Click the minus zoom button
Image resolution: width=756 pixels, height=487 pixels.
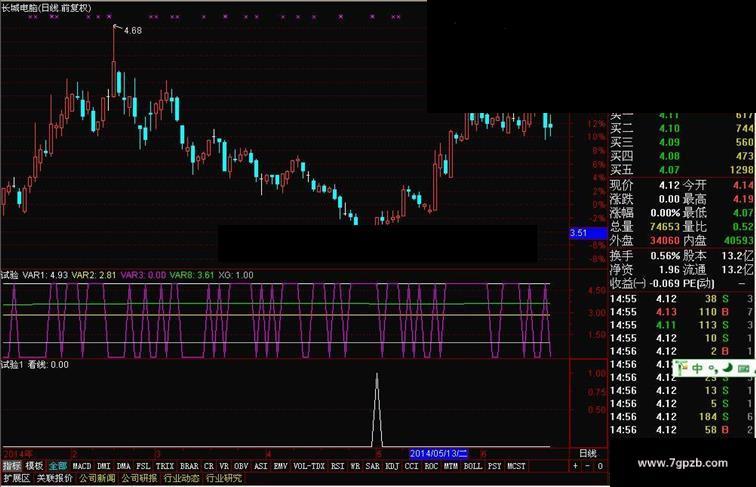[x=587, y=466]
